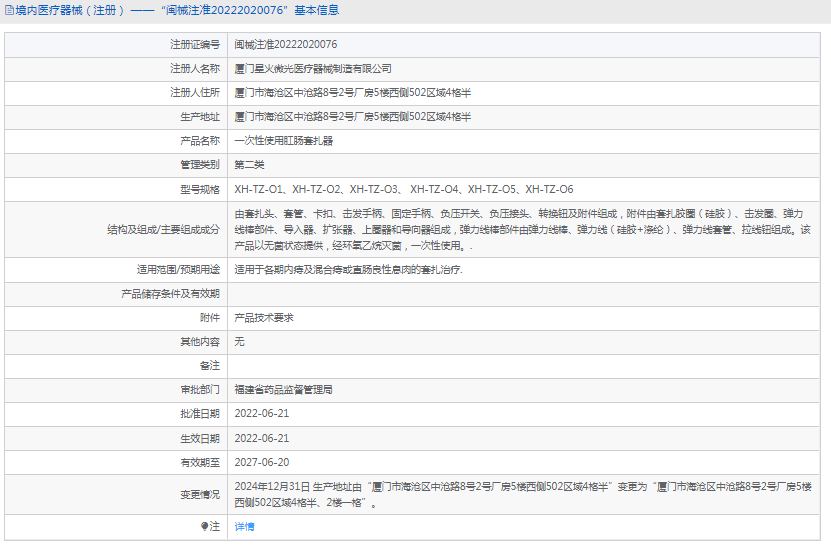The width and height of the screenshot is (831, 547).
Task: Click the expiry date 2027-06-20
Action: tap(262, 462)
